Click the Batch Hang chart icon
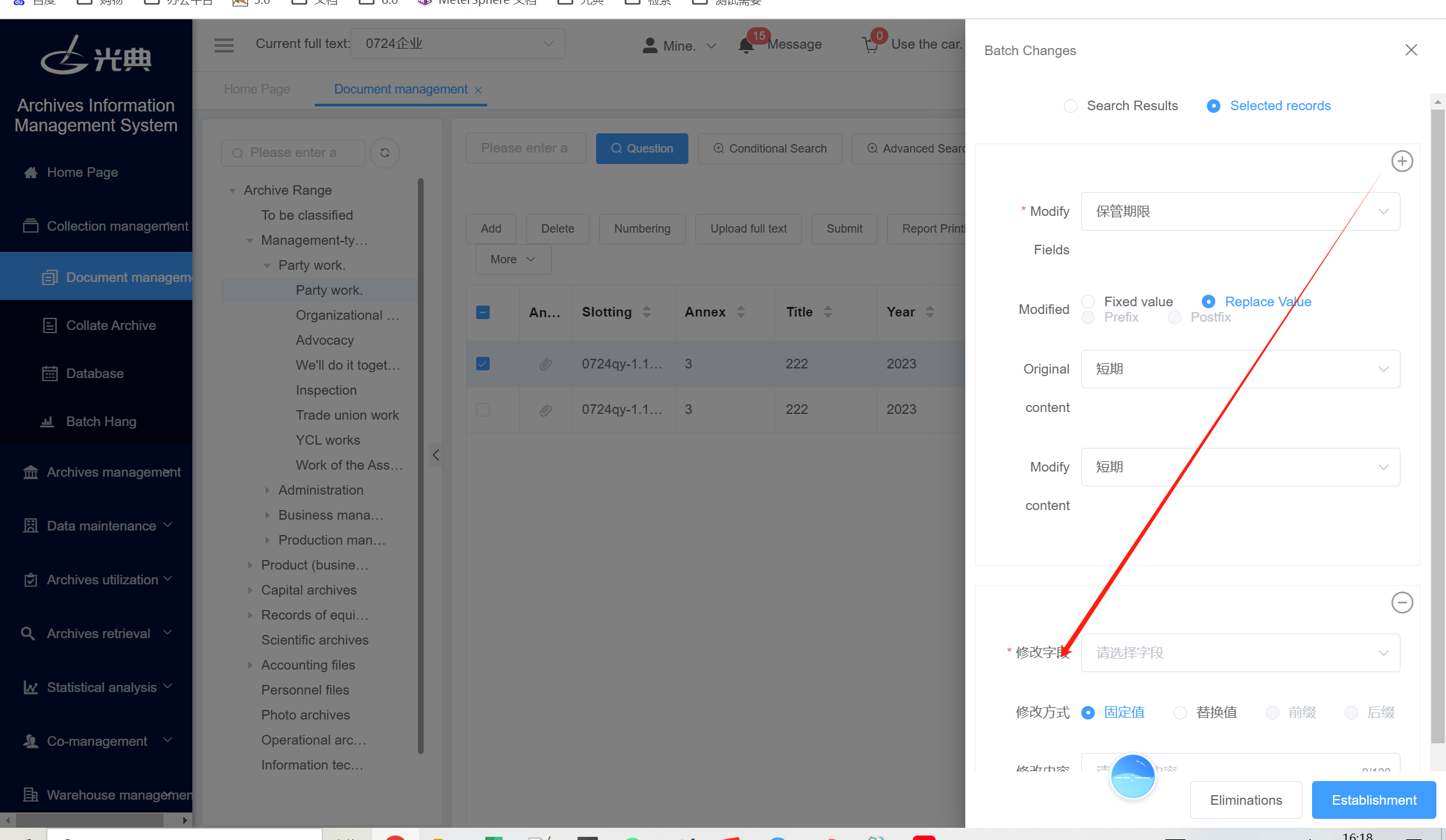 click(x=47, y=422)
